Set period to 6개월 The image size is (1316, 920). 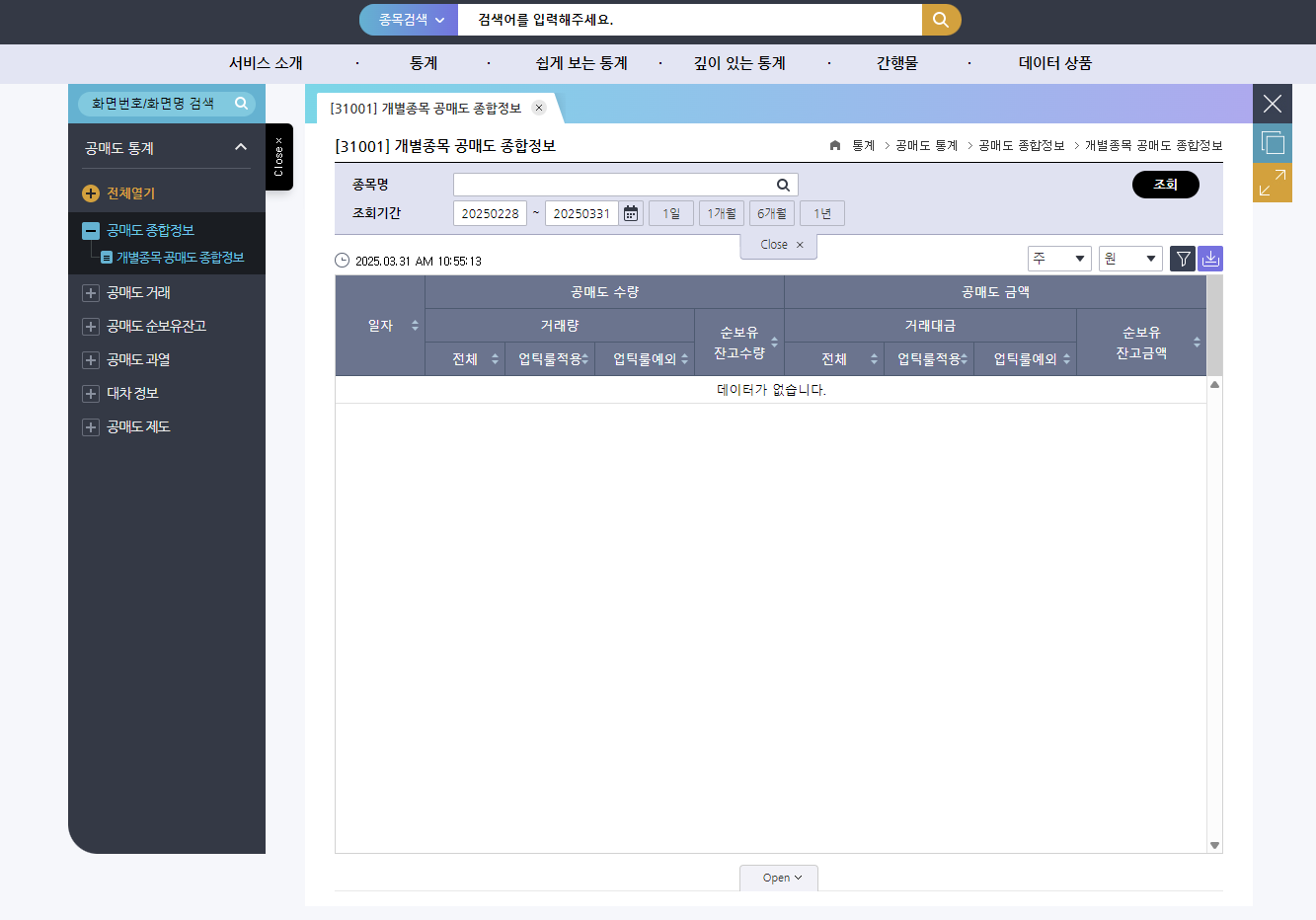click(x=772, y=213)
